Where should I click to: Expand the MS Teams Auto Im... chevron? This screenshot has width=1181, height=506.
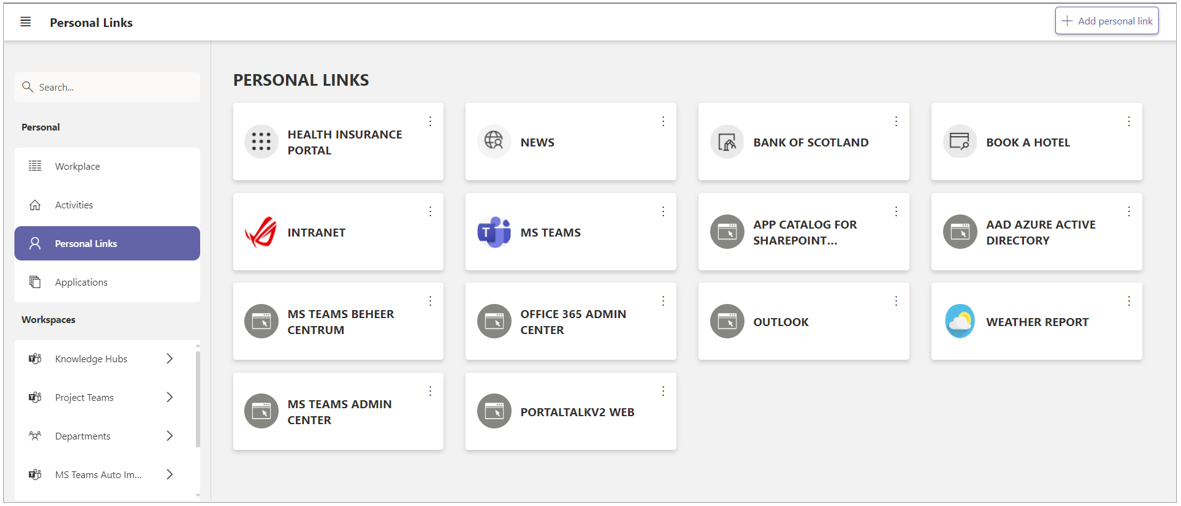(x=169, y=474)
